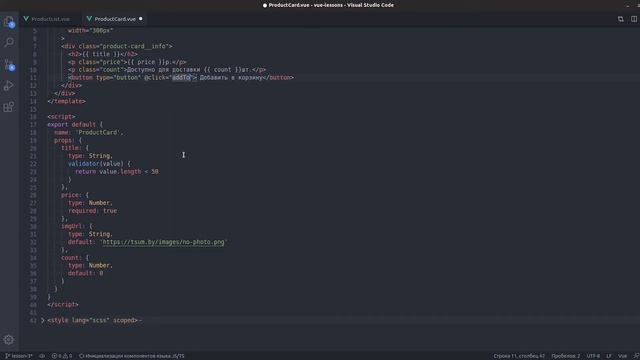
Task: Open the Extensions view
Action: 9,107
